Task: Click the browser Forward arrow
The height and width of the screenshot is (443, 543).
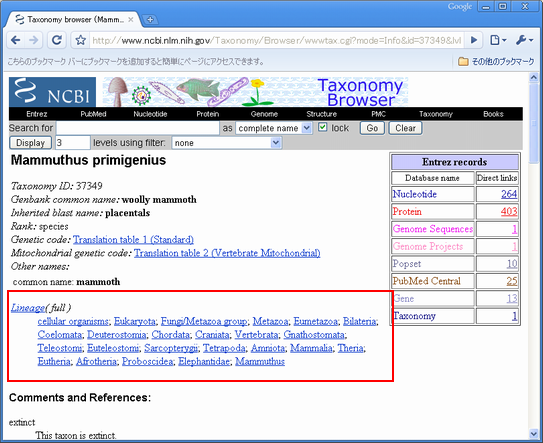Action: tap(34, 41)
